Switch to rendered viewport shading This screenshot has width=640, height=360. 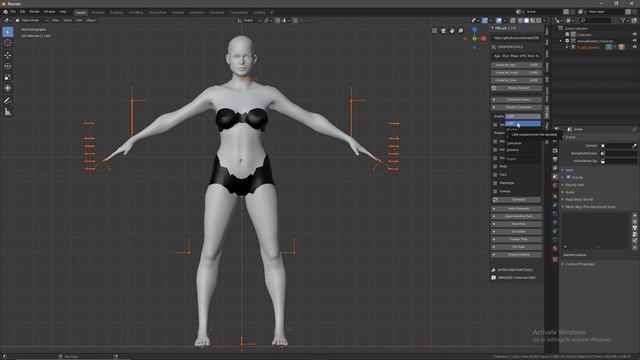click(x=538, y=20)
